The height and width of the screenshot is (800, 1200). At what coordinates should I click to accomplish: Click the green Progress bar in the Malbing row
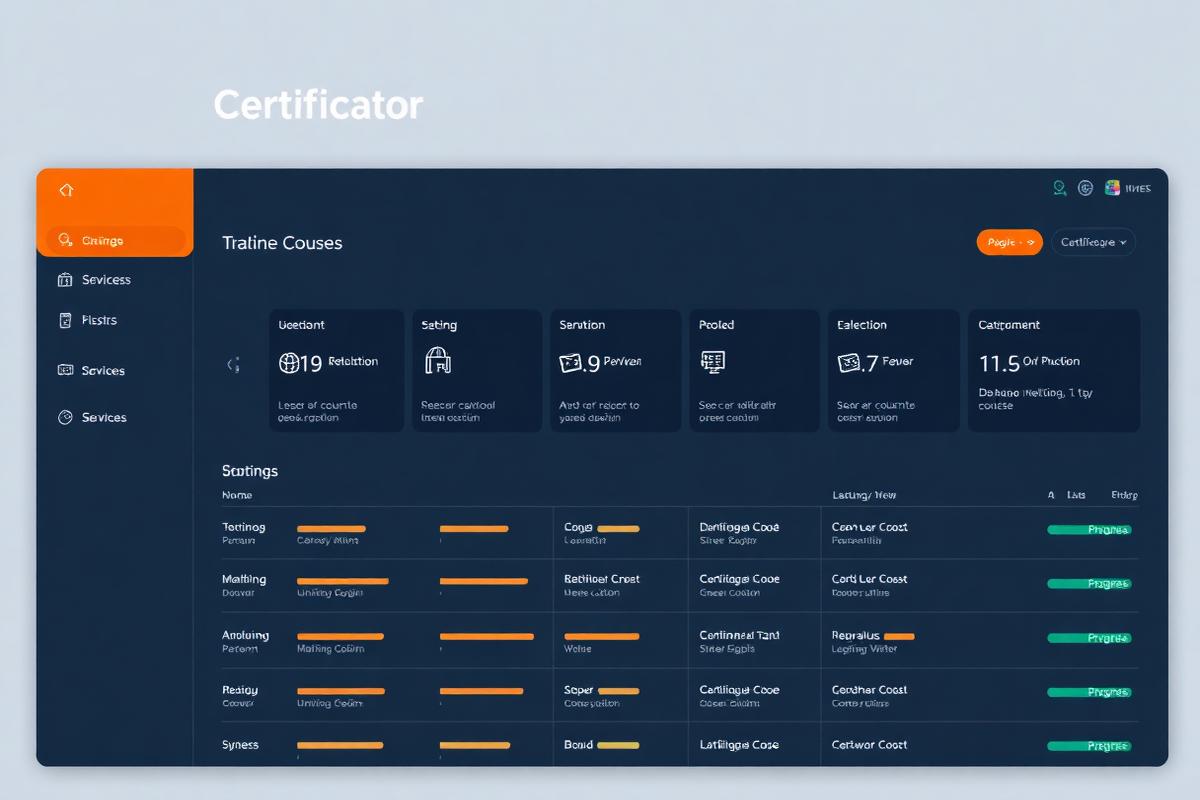pos(1089,583)
